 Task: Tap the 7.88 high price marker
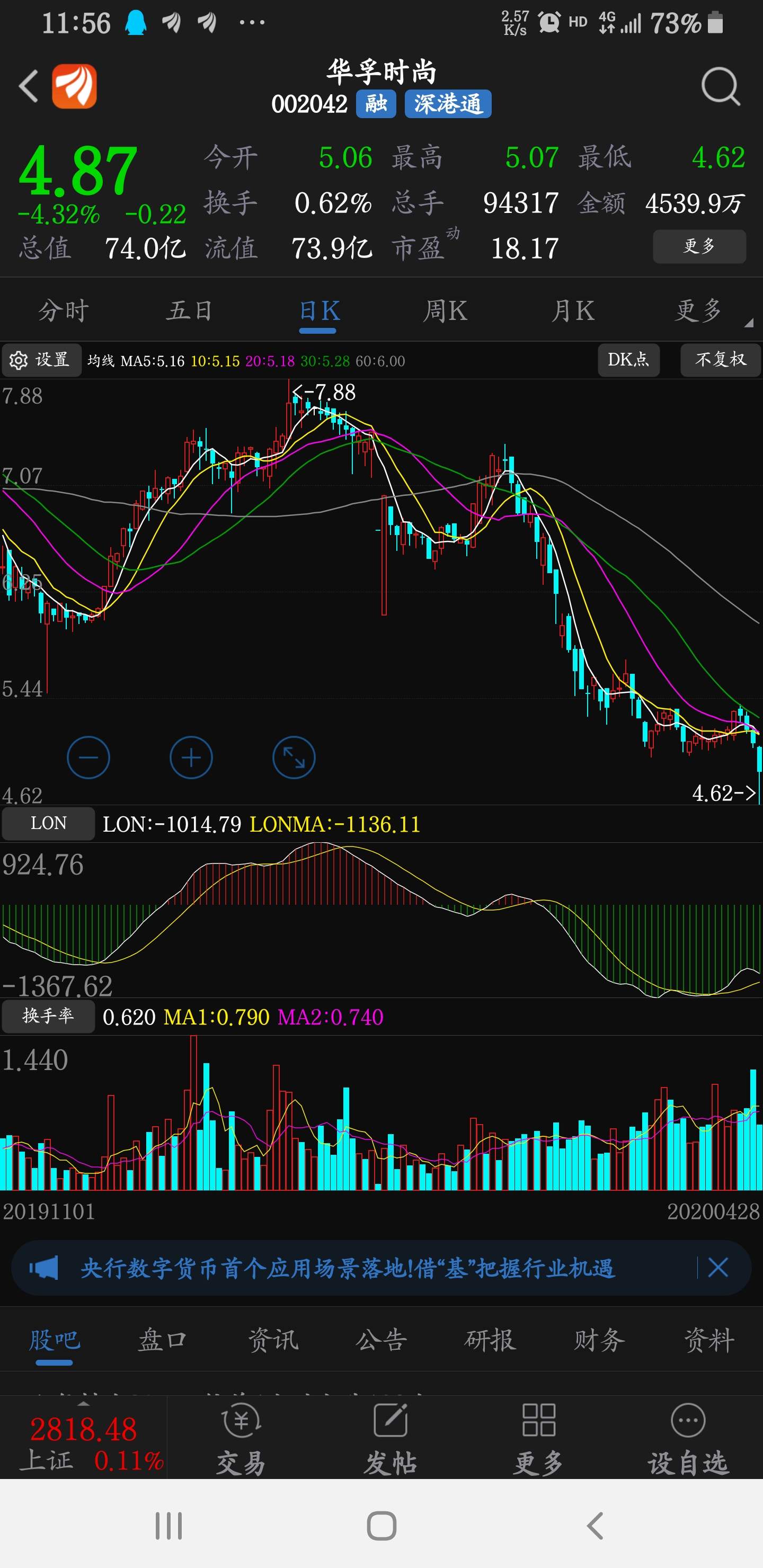(x=324, y=392)
